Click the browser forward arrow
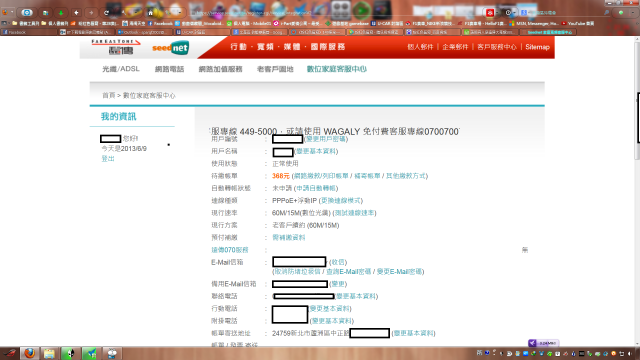The width and height of the screenshot is (640, 360). click(x=91, y=13)
